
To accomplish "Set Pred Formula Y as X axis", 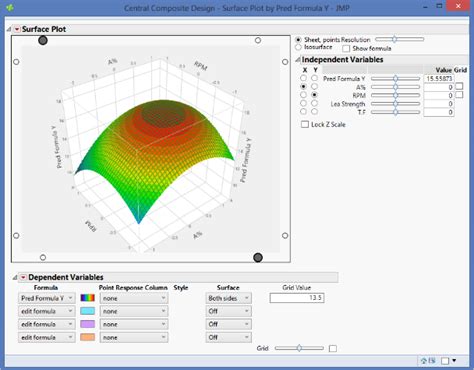I will point(303,78).
